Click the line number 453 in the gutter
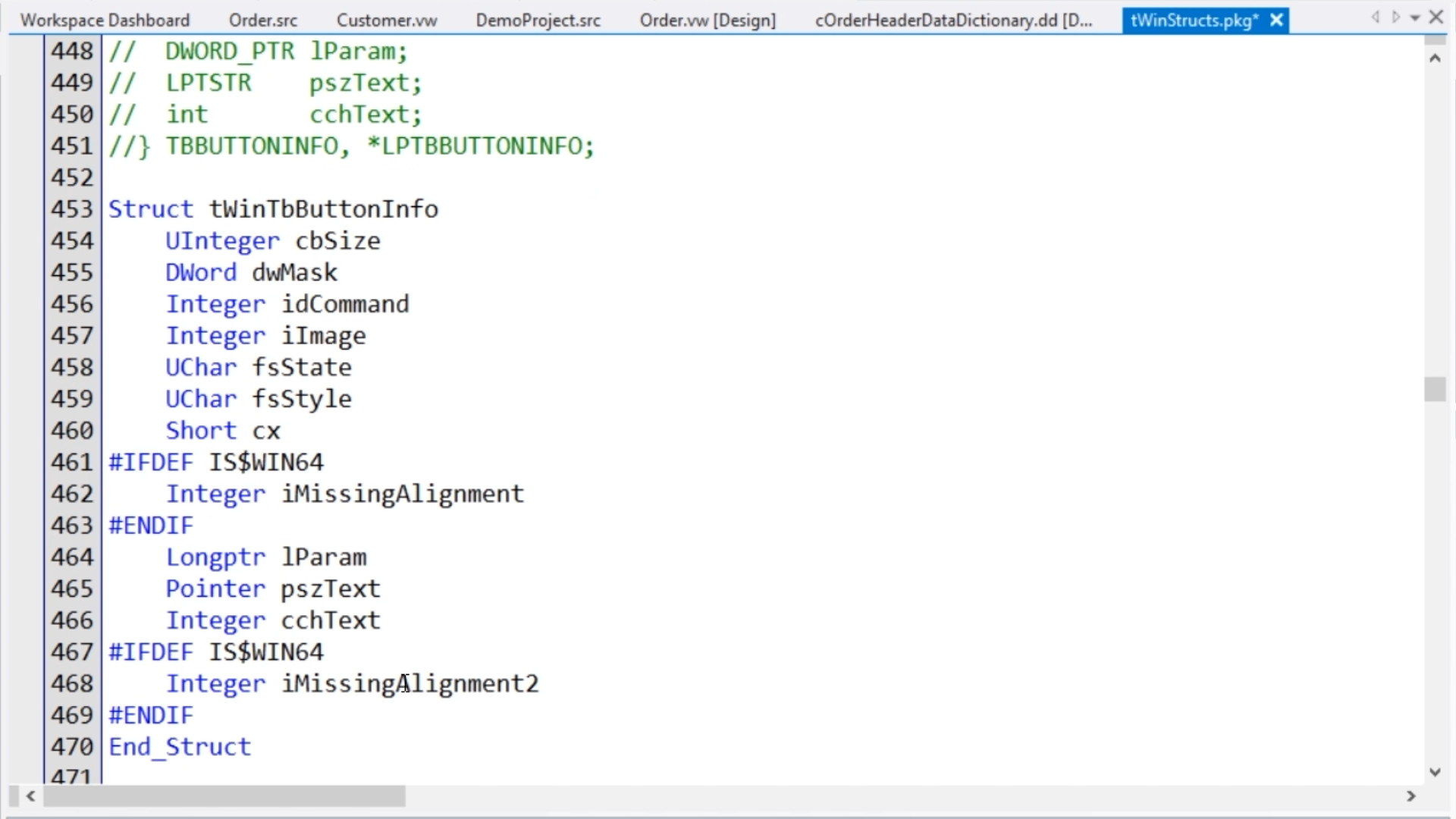 coord(72,209)
